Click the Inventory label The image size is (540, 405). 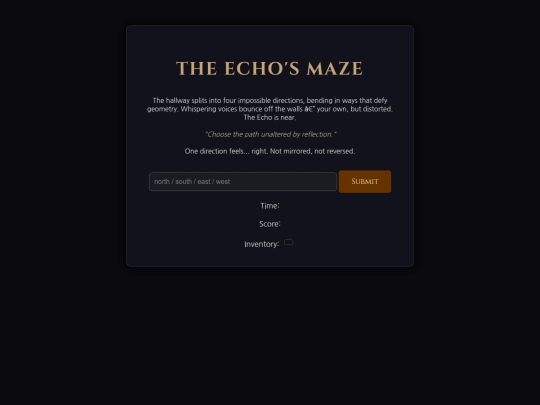(262, 244)
